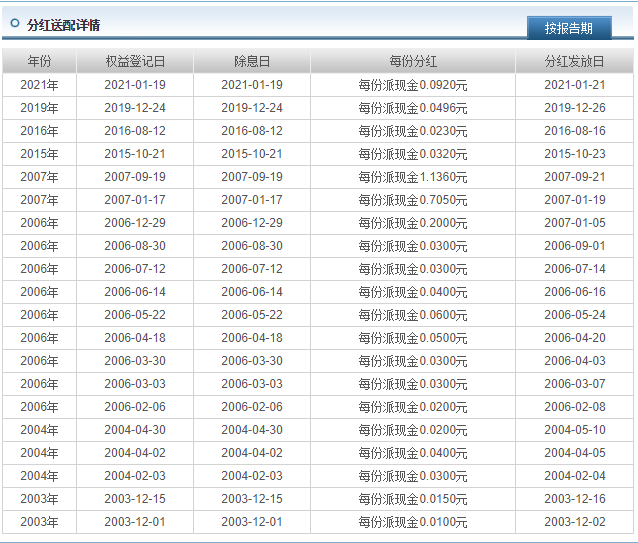638x543 pixels.
Task: Click dividend text 每份派现金0.2000元
Action: click(x=413, y=223)
